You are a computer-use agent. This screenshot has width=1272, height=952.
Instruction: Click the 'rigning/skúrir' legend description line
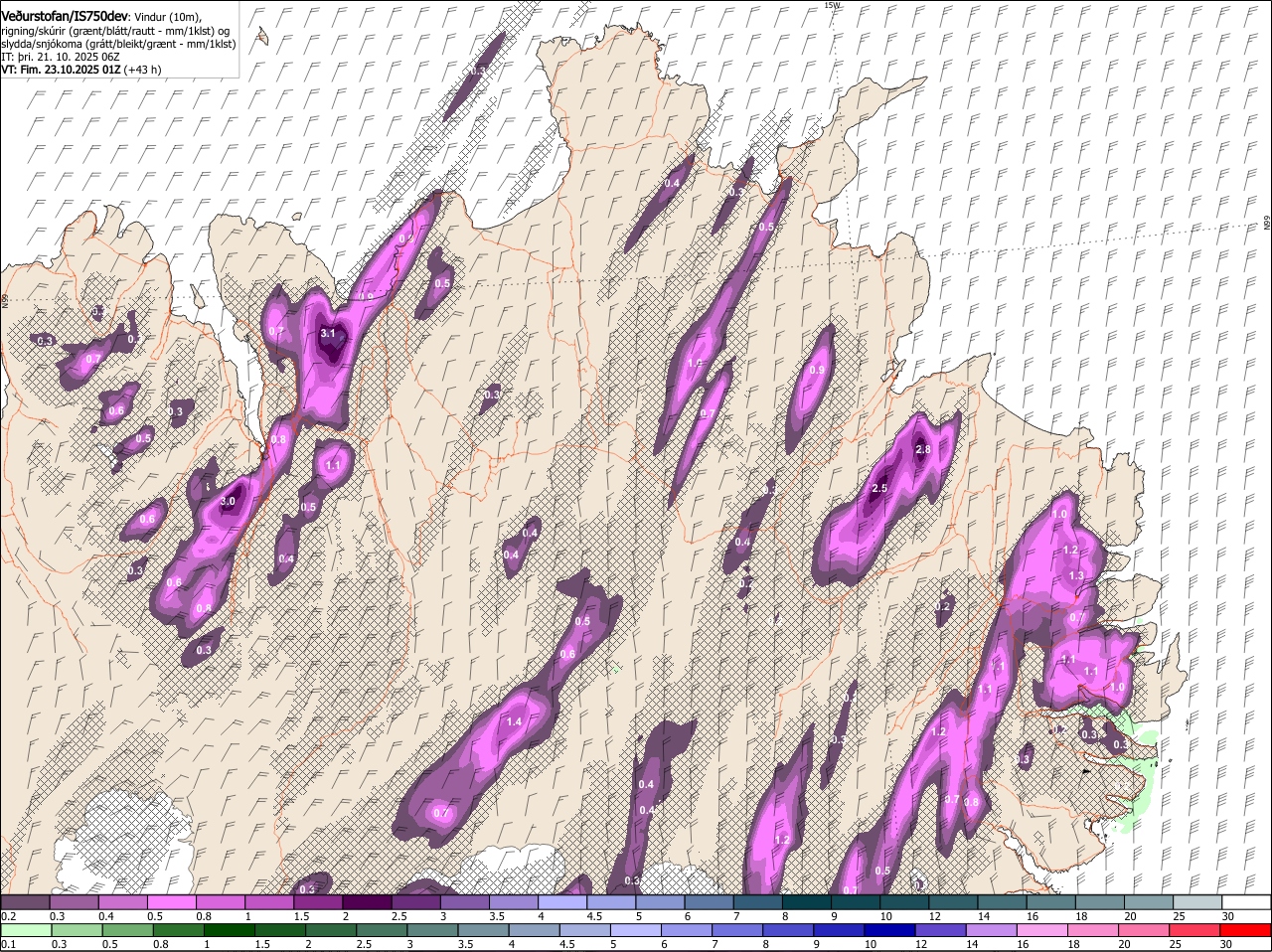pyautogui.click(x=115, y=31)
